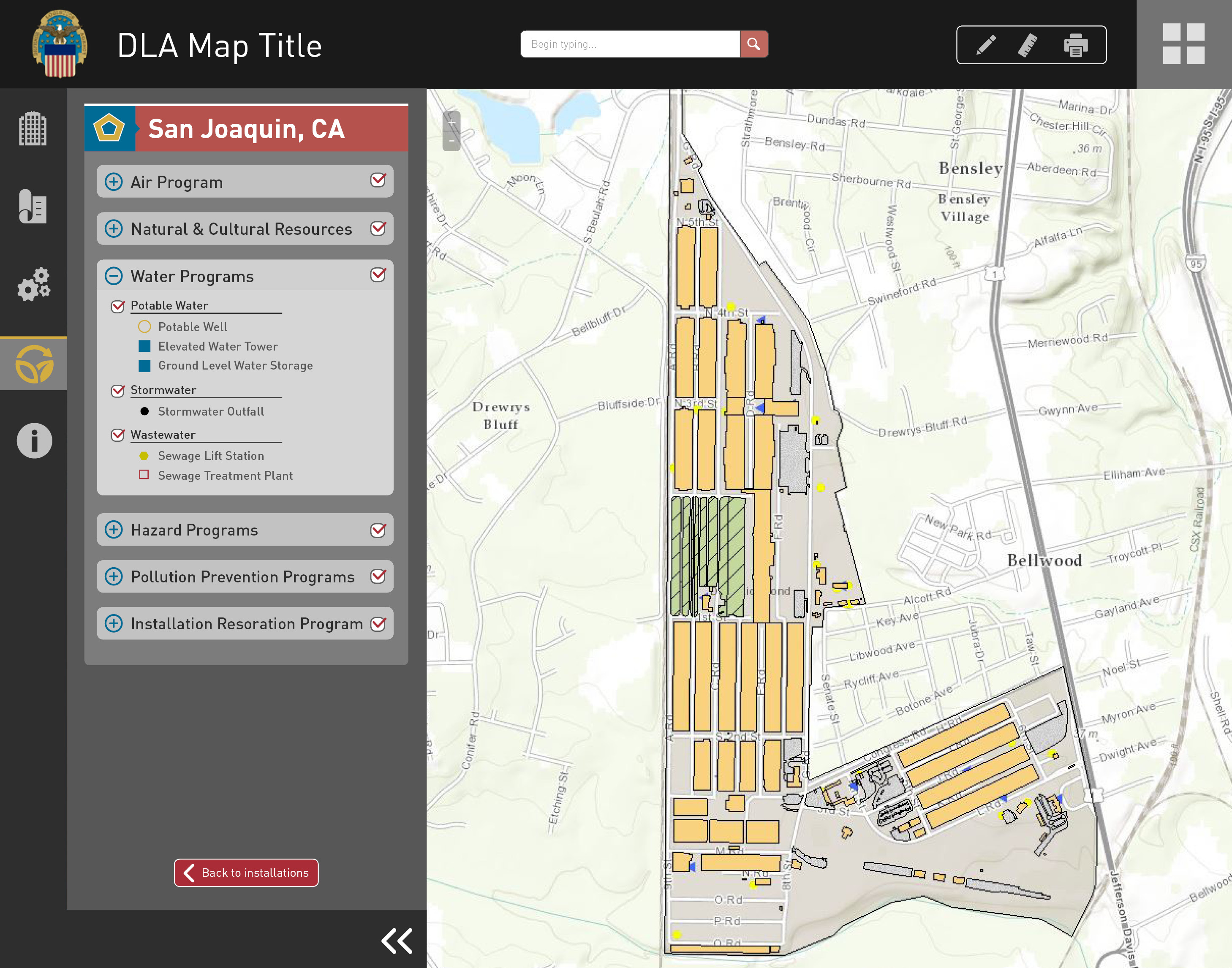Expand Natural & Cultural Resources section
The width and height of the screenshot is (1232, 968).
pyautogui.click(x=114, y=228)
